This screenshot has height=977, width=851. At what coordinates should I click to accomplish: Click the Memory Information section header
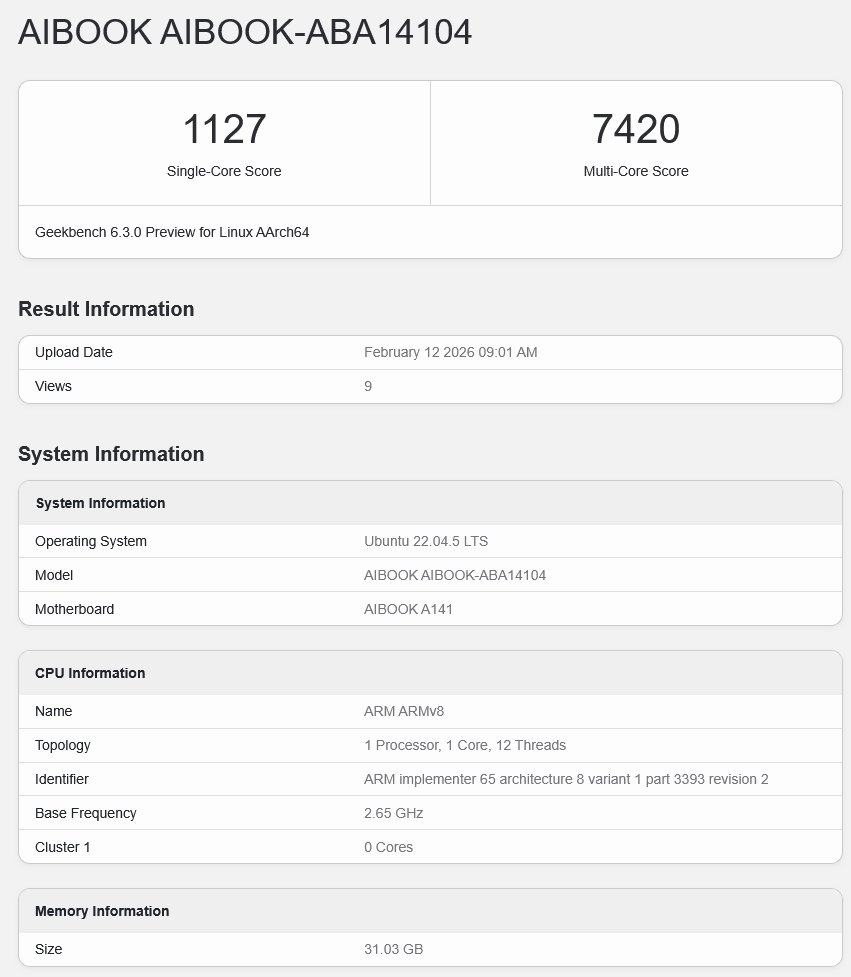(101, 911)
